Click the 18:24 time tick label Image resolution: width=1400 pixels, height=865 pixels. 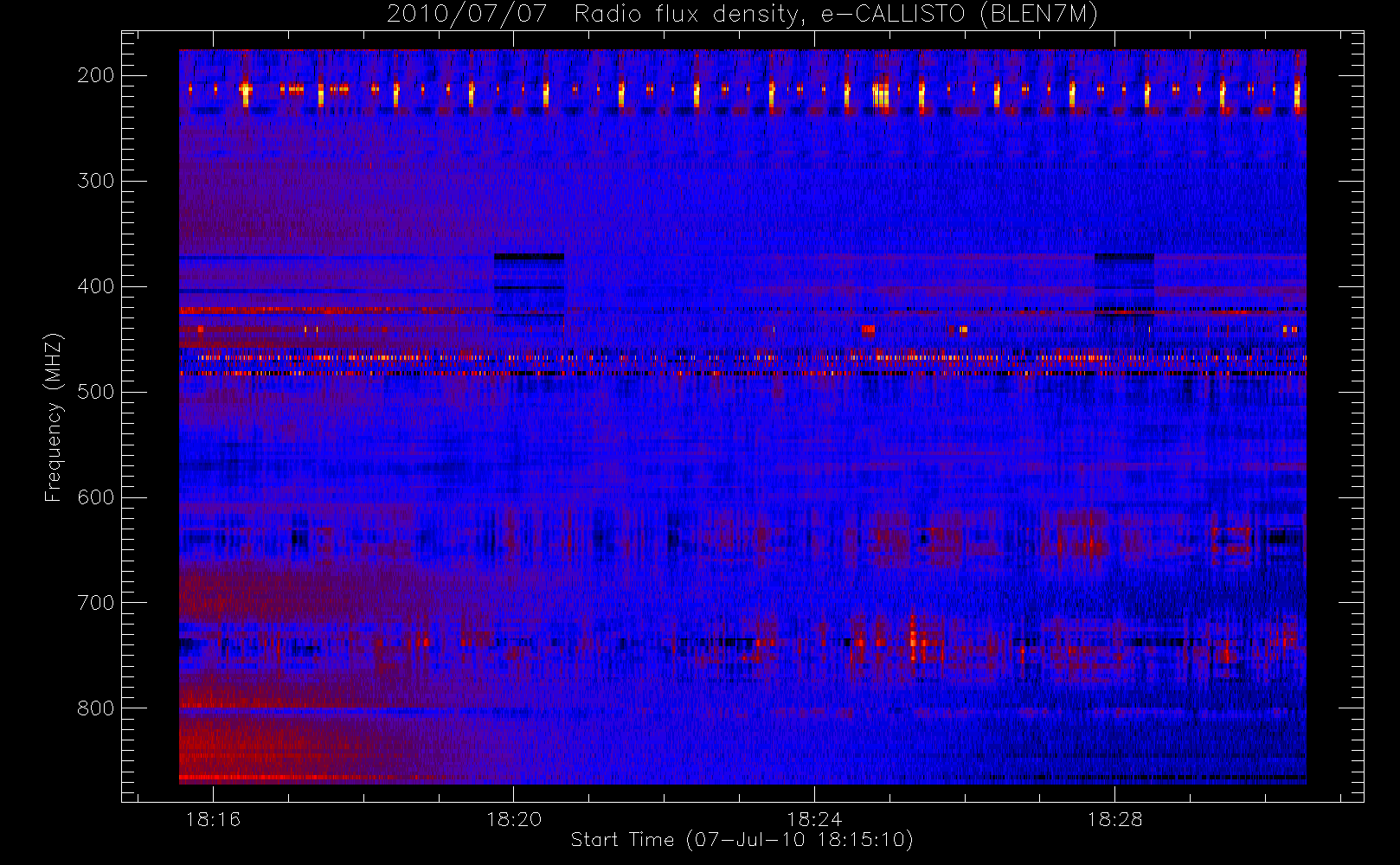(814, 819)
